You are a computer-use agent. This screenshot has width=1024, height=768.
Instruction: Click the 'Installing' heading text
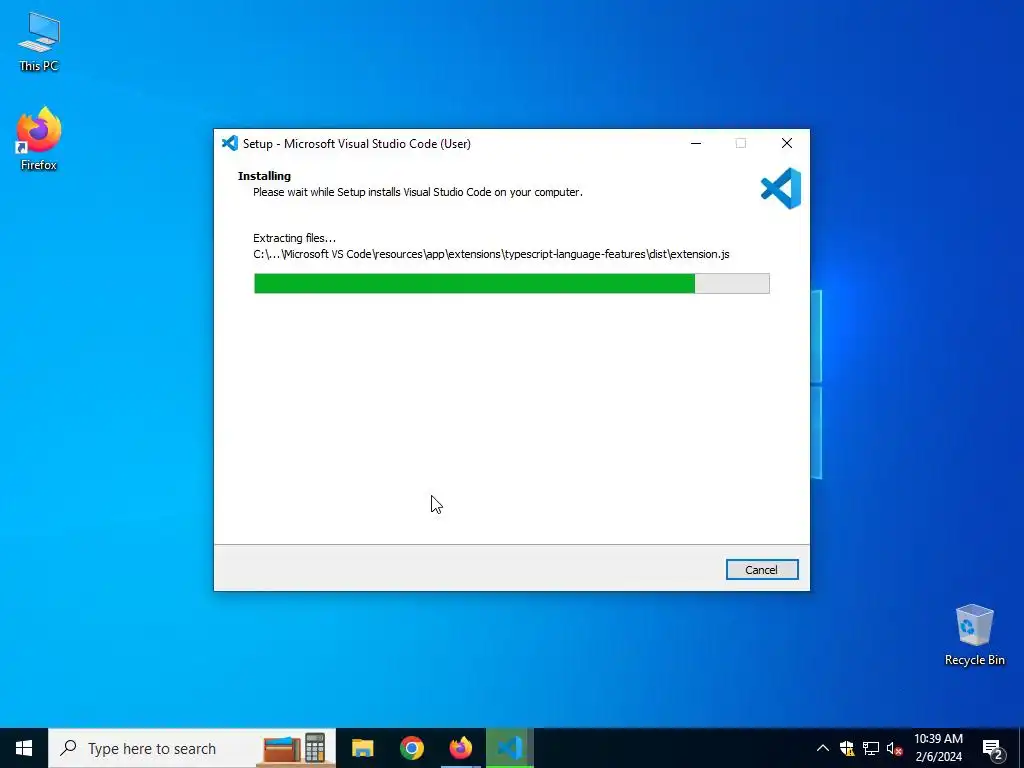pos(264,176)
